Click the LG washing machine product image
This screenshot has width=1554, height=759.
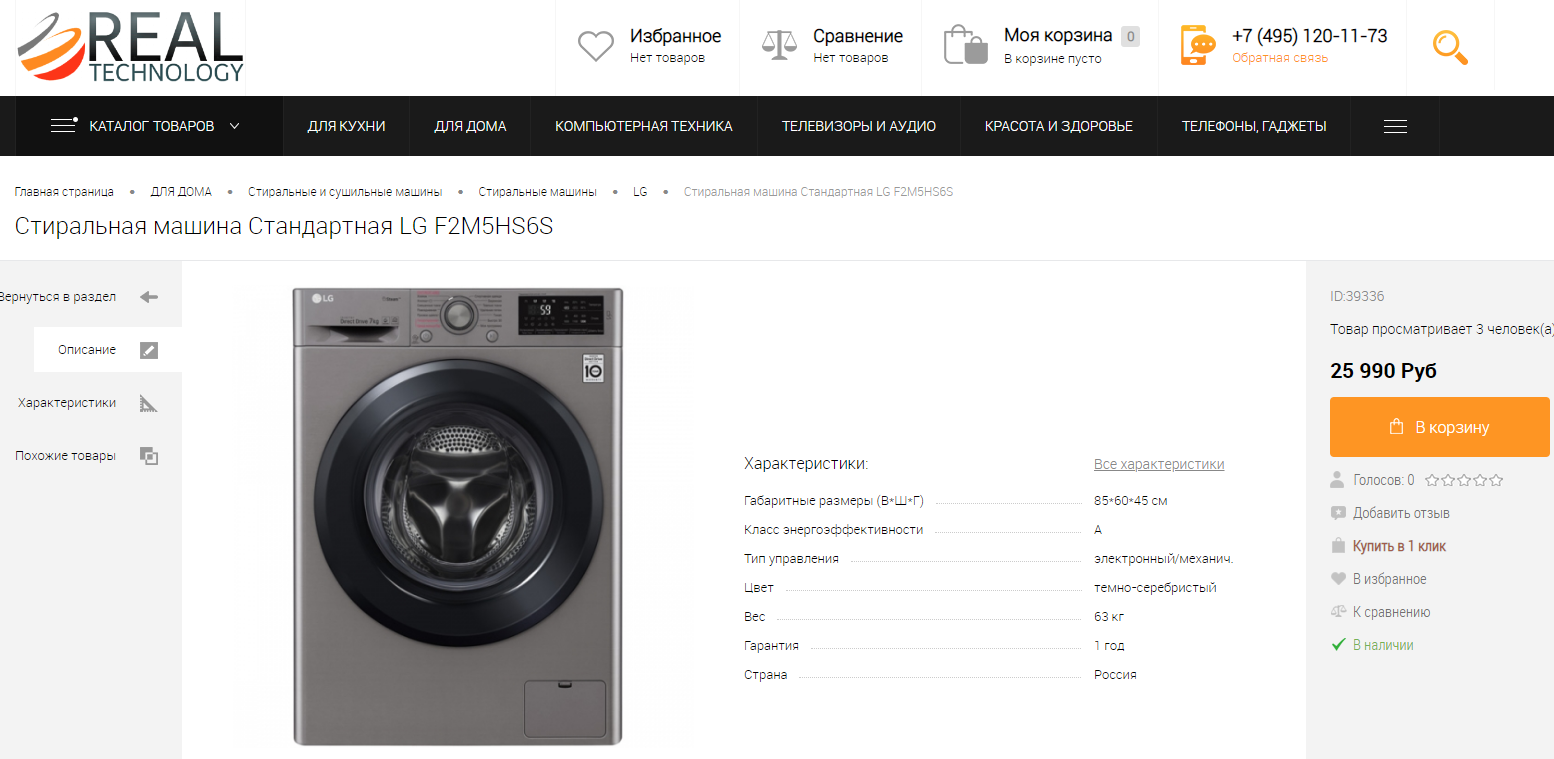point(457,516)
